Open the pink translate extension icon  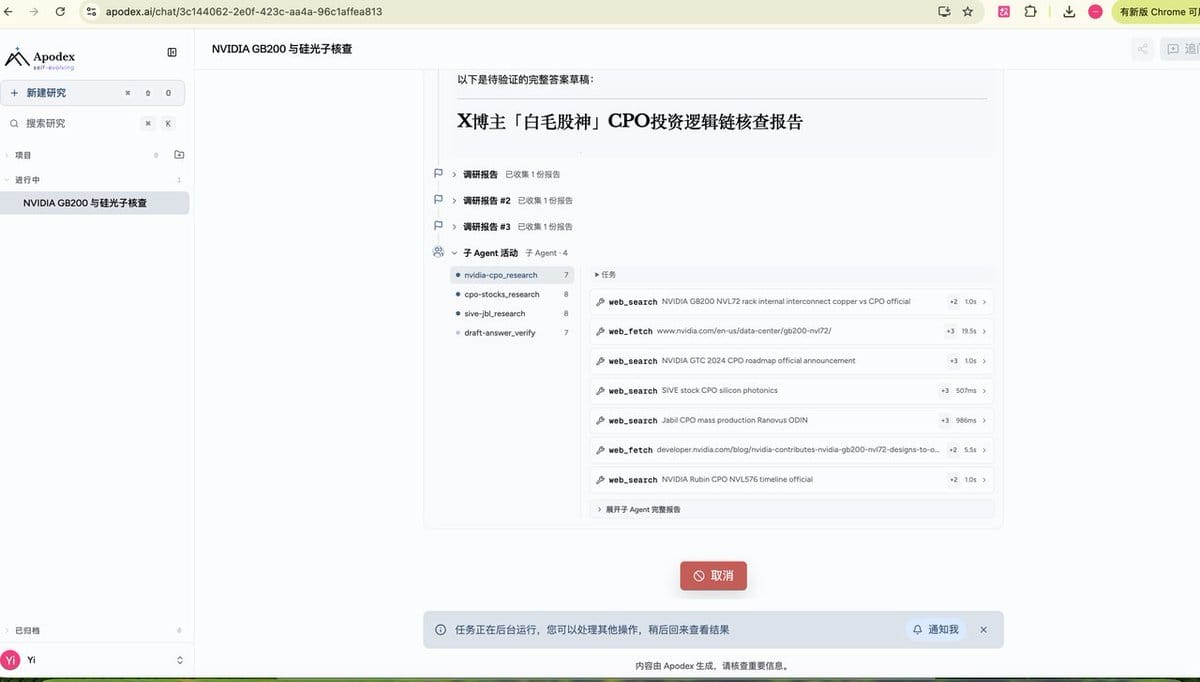click(x=1004, y=12)
